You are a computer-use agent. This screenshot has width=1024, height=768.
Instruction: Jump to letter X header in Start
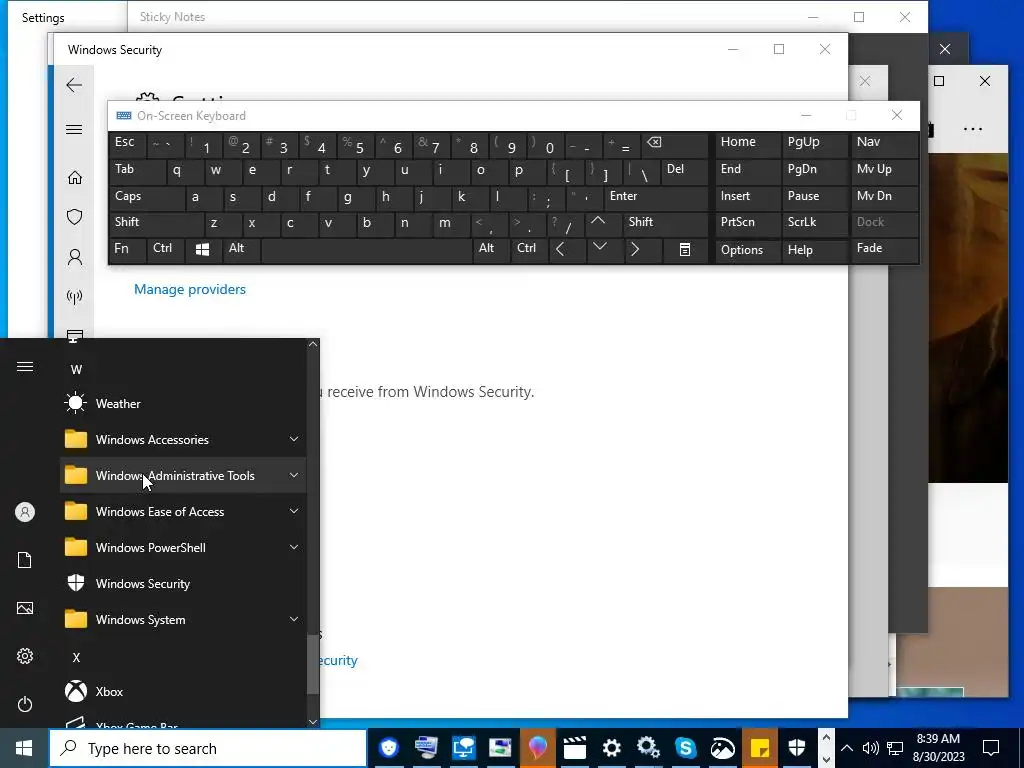[76, 658]
